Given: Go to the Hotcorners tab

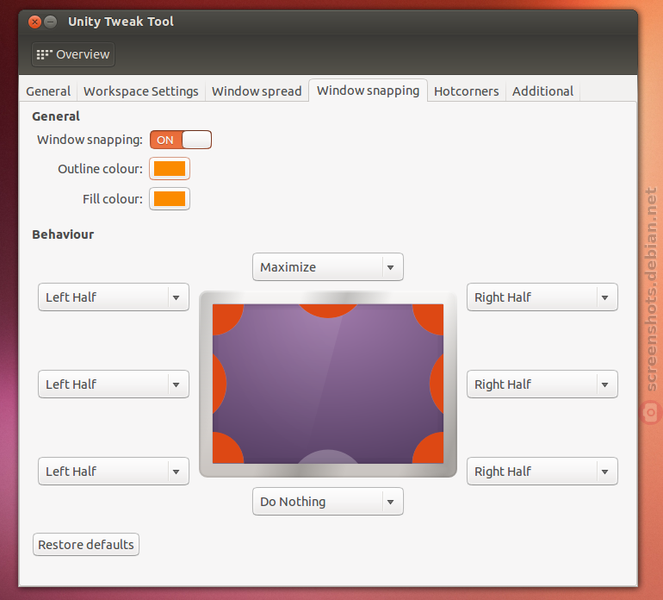Looking at the screenshot, I should pos(466,91).
